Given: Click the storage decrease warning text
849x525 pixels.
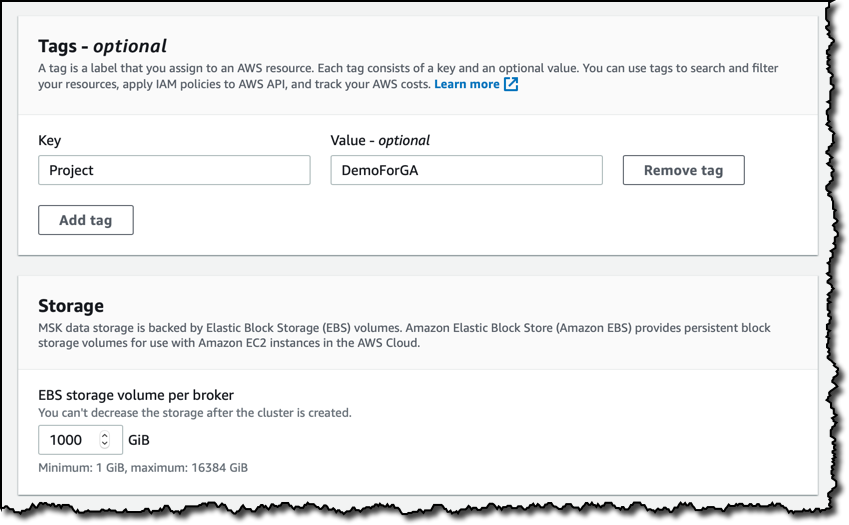Looking at the screenshot, I should click(195, 412).
